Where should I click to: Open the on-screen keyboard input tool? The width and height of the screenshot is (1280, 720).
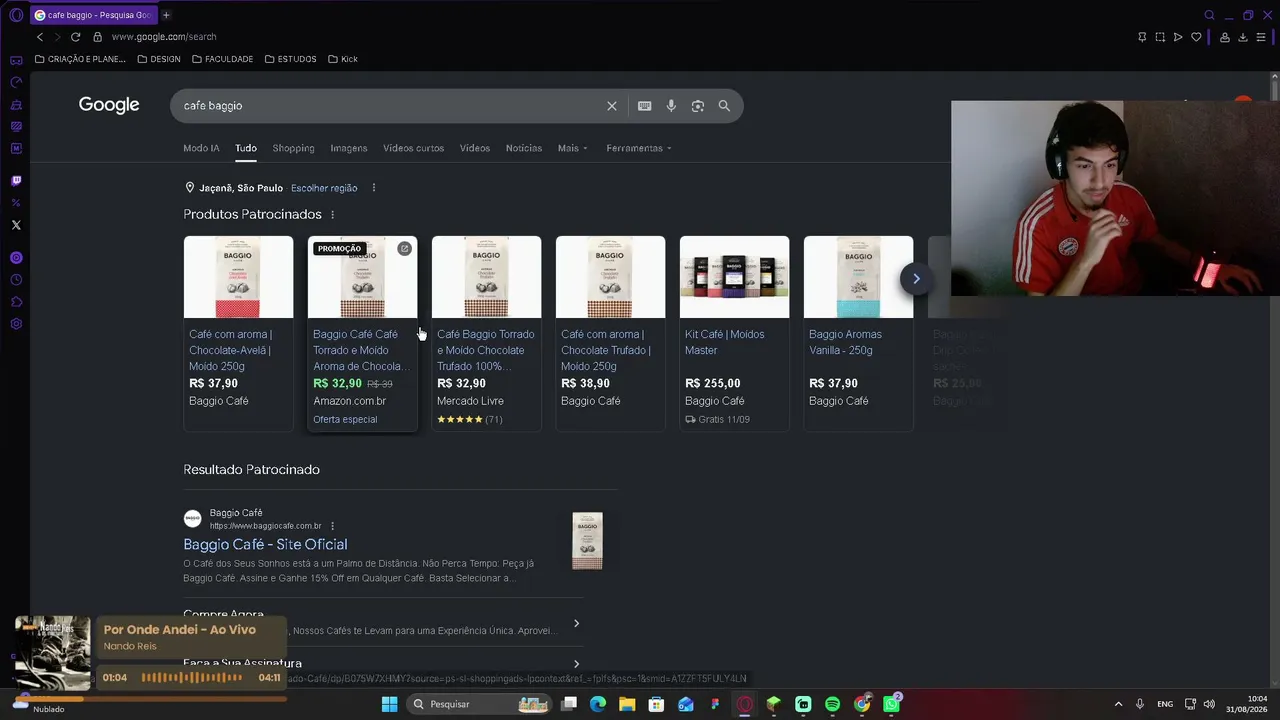click(644, 106)
